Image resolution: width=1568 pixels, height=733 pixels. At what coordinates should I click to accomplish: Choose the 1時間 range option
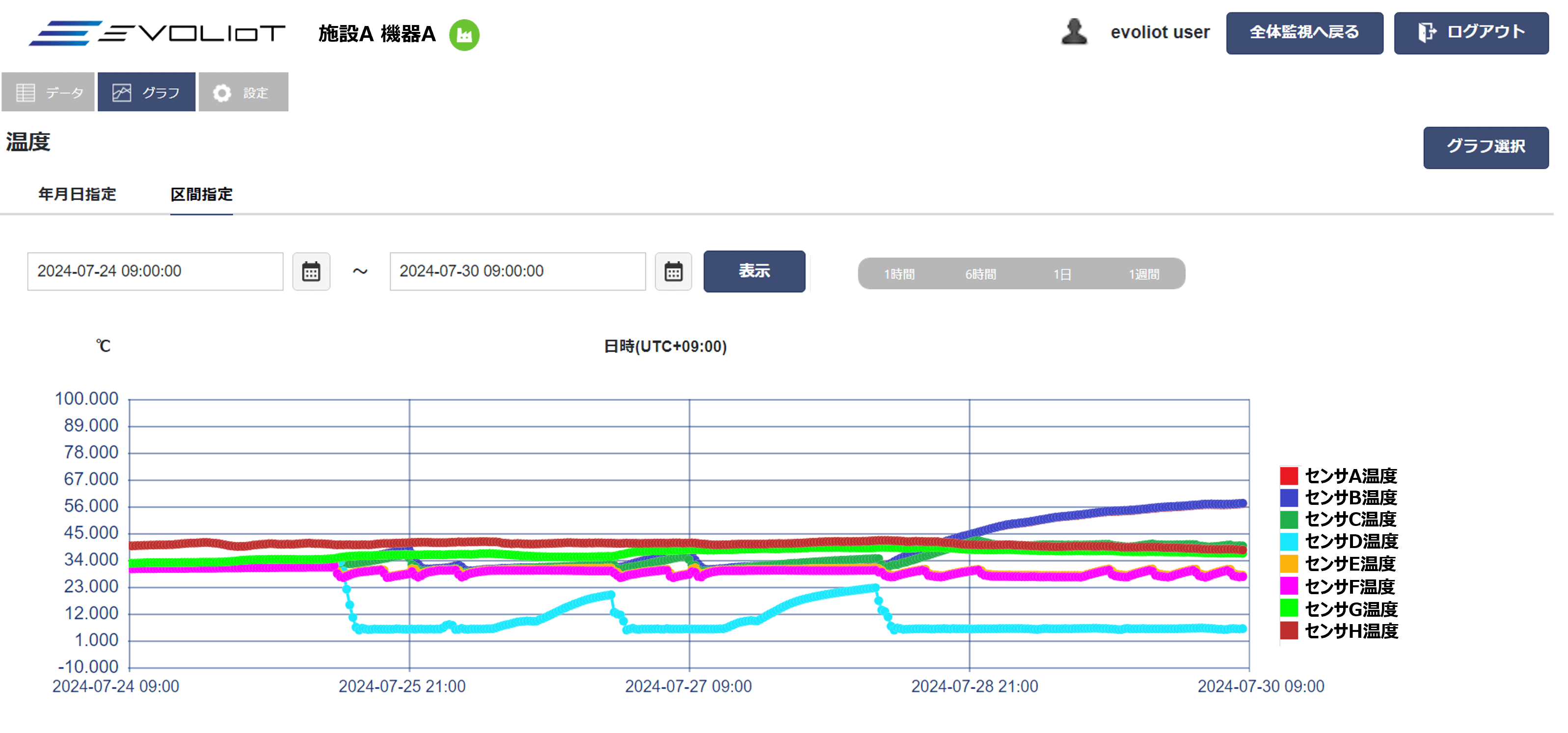click(899, 274)
